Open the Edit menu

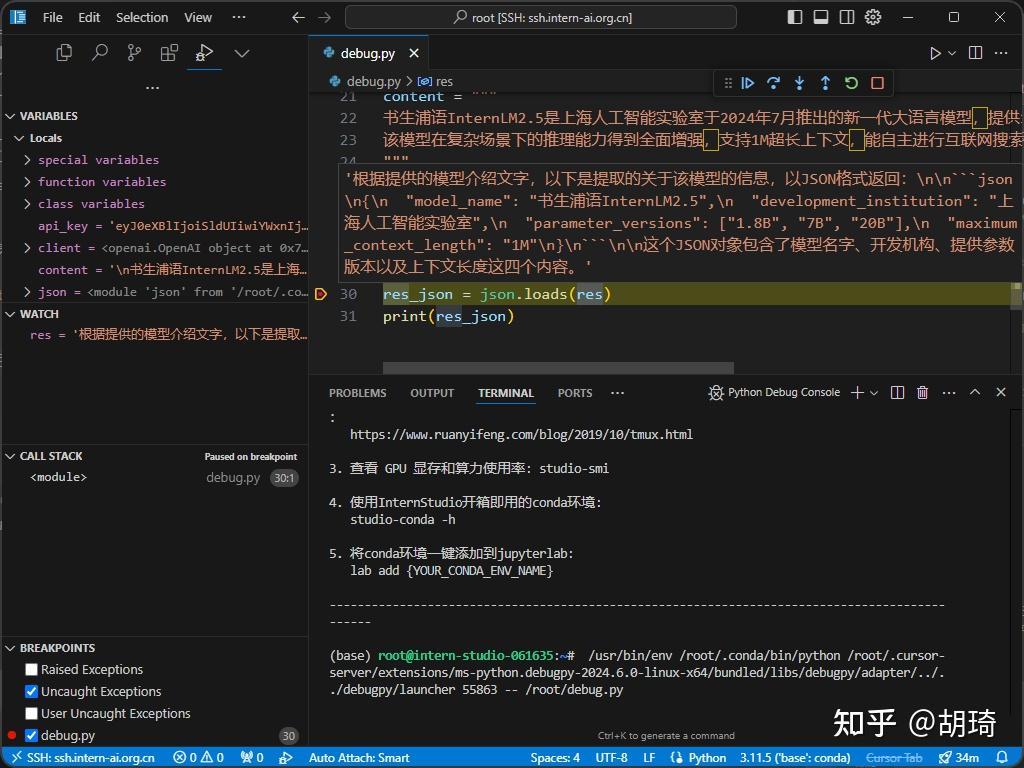[89, 18]
